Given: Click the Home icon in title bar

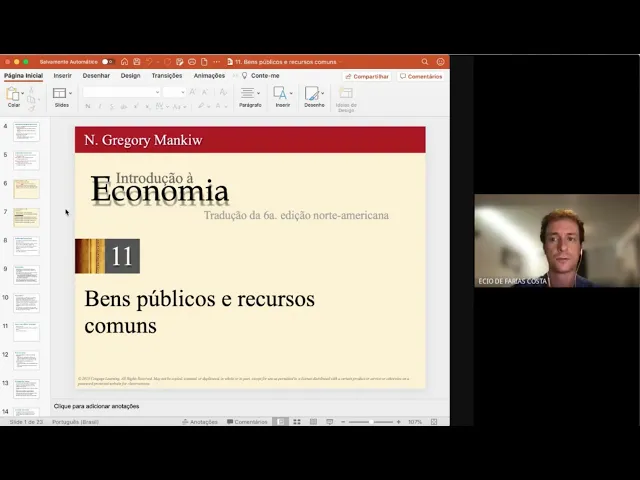Looking at the screenshot, I should 124,62.
